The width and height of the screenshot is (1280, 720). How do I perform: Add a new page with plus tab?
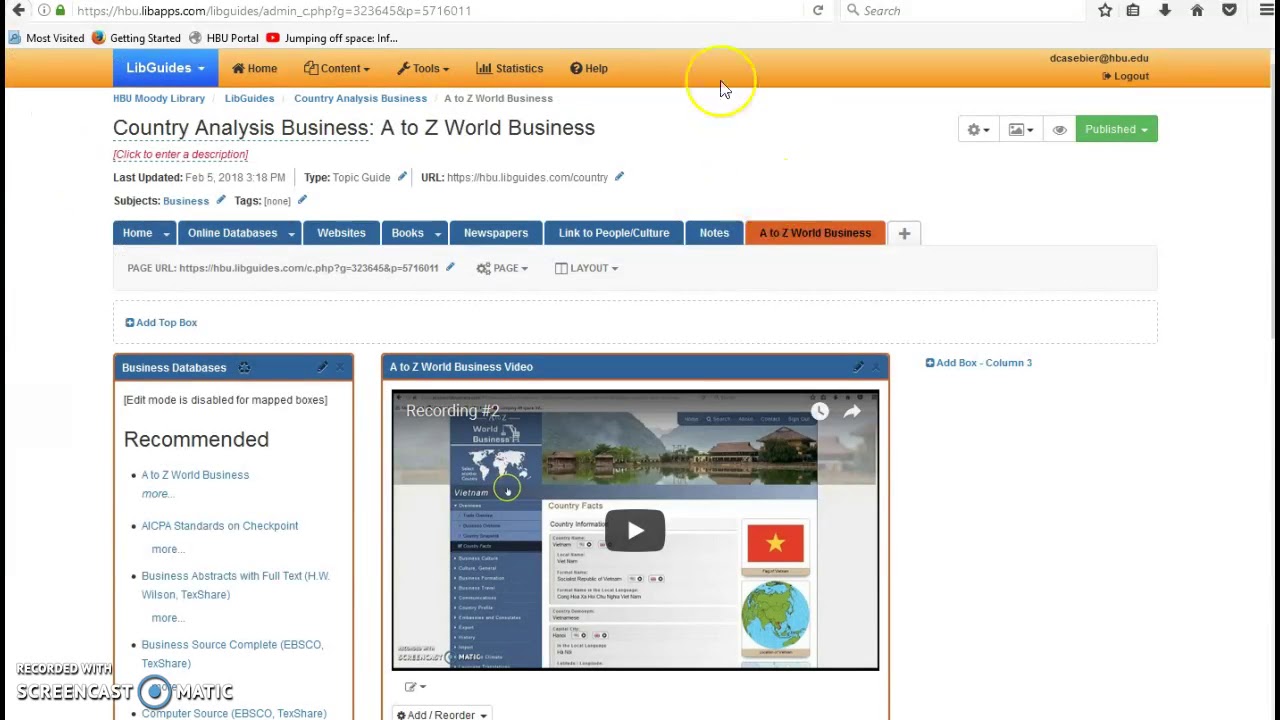click(904, 233)
